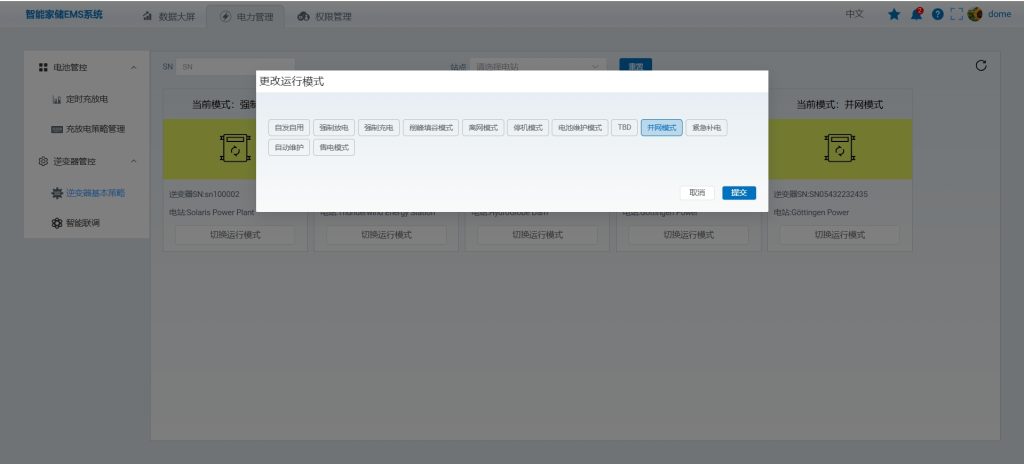Click the 取消 cancel button
The width and height of the screenshot is (1024, 464).
[x=697, y=193]
